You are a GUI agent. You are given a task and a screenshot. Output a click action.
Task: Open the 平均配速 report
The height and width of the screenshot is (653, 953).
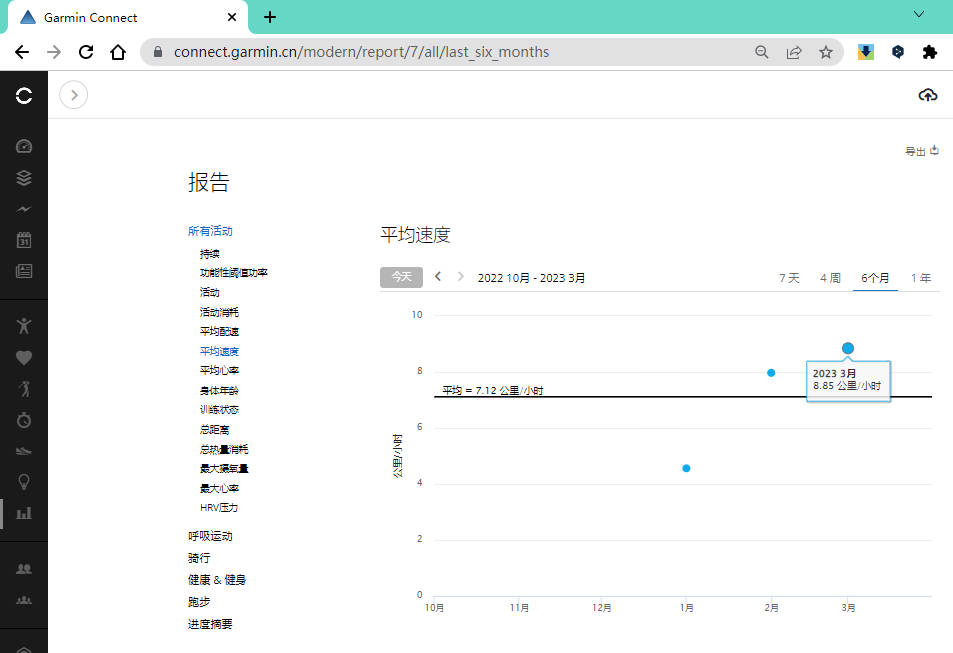tap(219, 331)
